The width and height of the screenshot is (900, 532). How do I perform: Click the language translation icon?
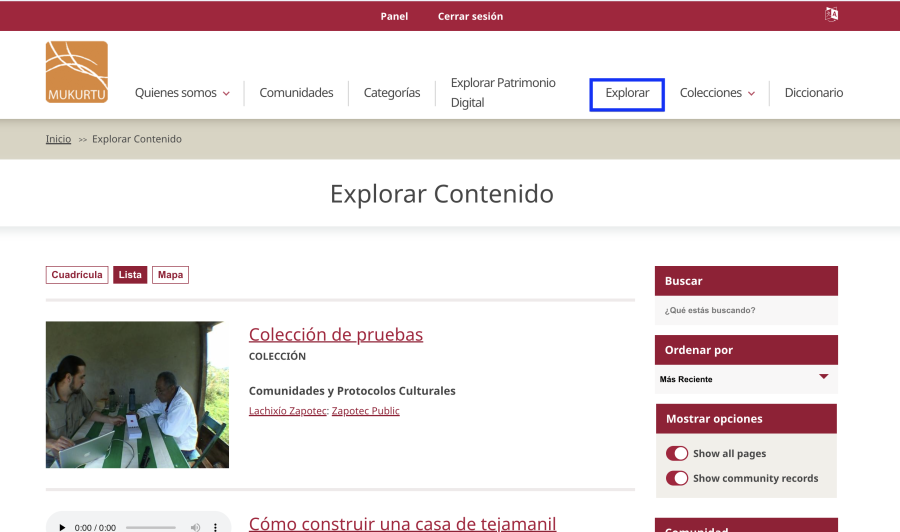click(x=831, y=14)
